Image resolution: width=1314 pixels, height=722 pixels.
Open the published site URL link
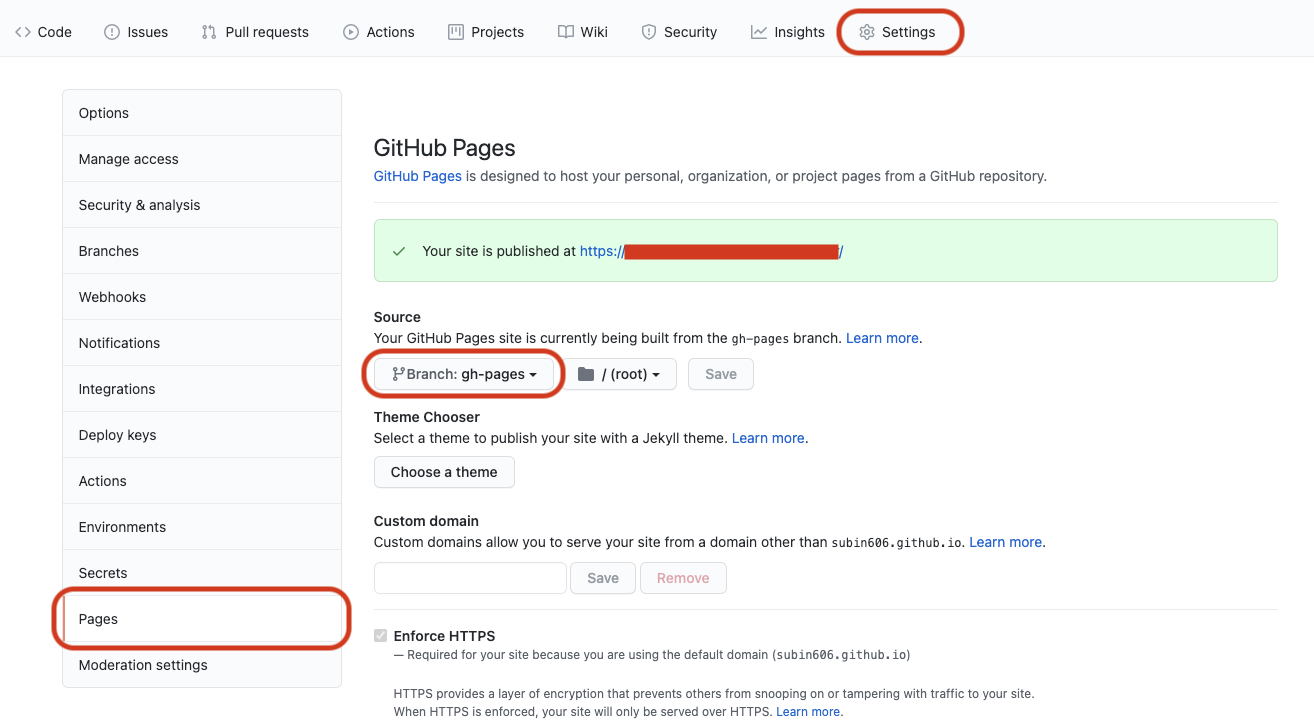tap(711, 251)
